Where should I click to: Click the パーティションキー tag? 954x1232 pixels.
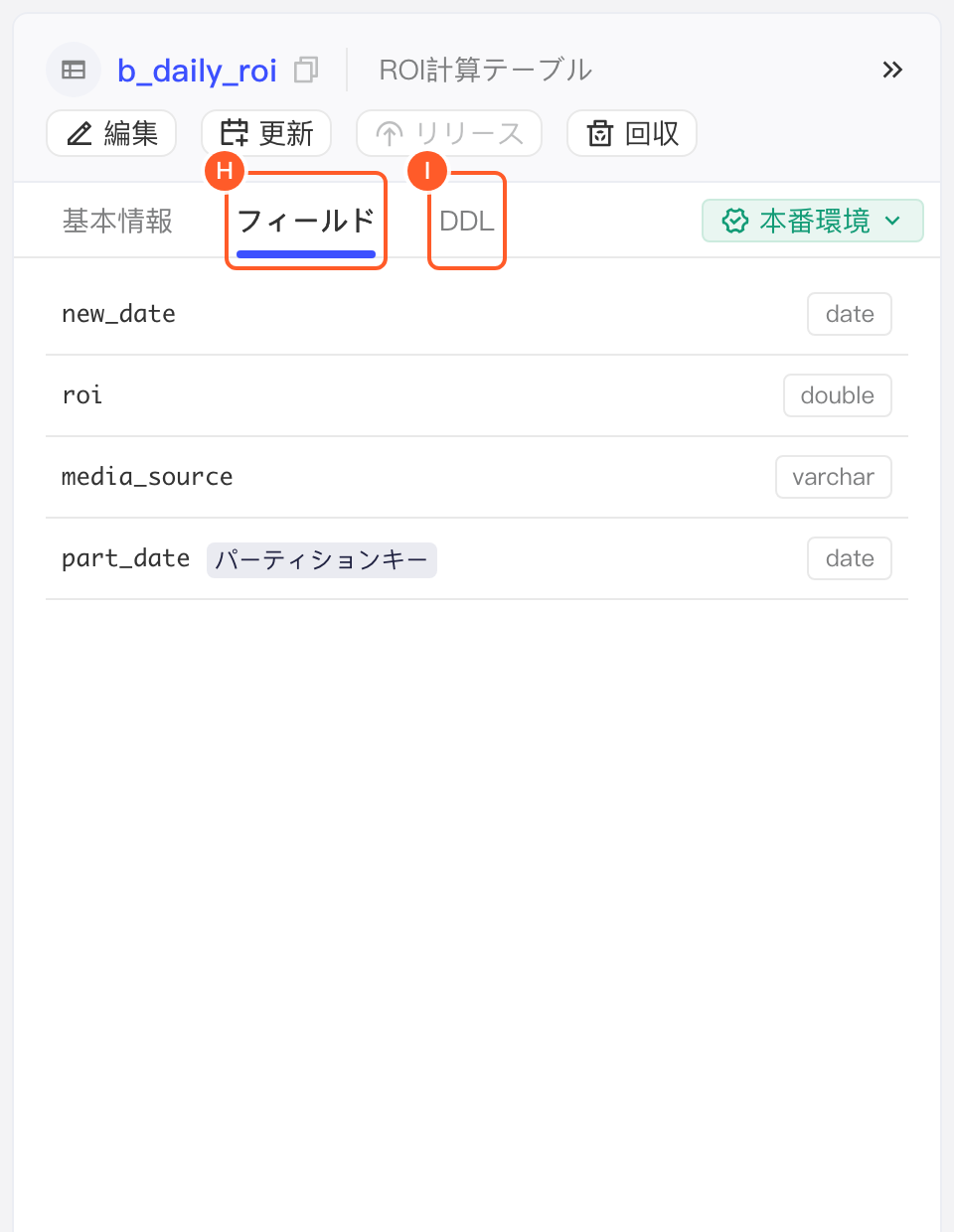coord(322,559)
